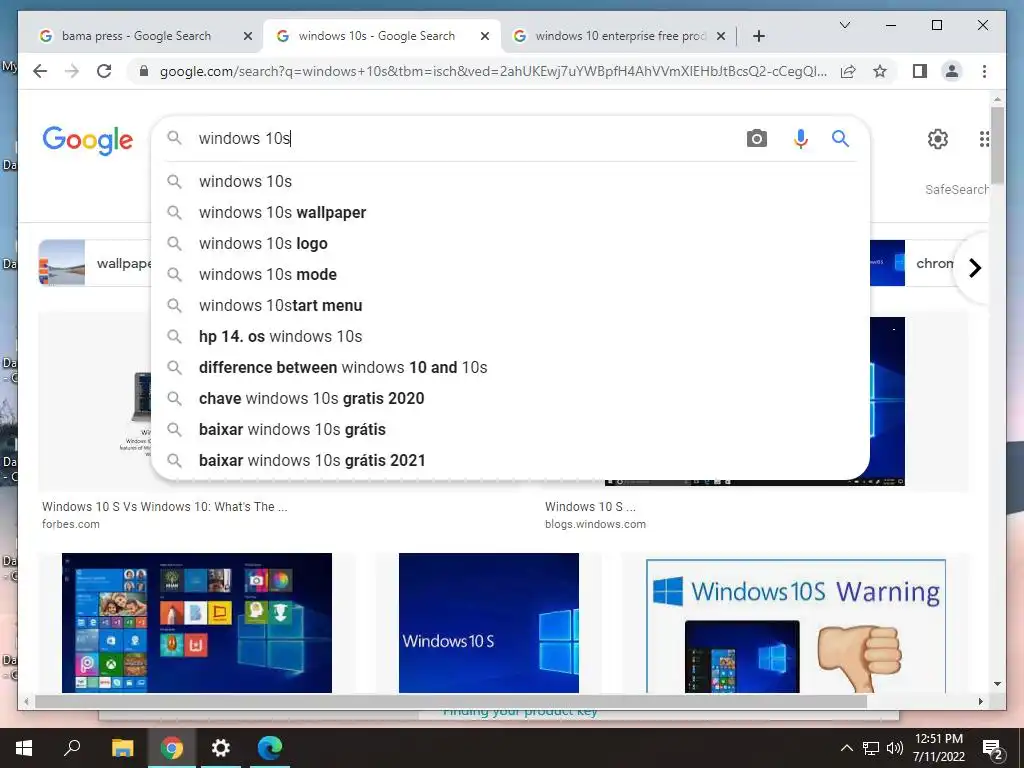Screen dimensions: 1024x768
Task: Choose suggestion 'windows 10s'
Action: tap(509, 182)
